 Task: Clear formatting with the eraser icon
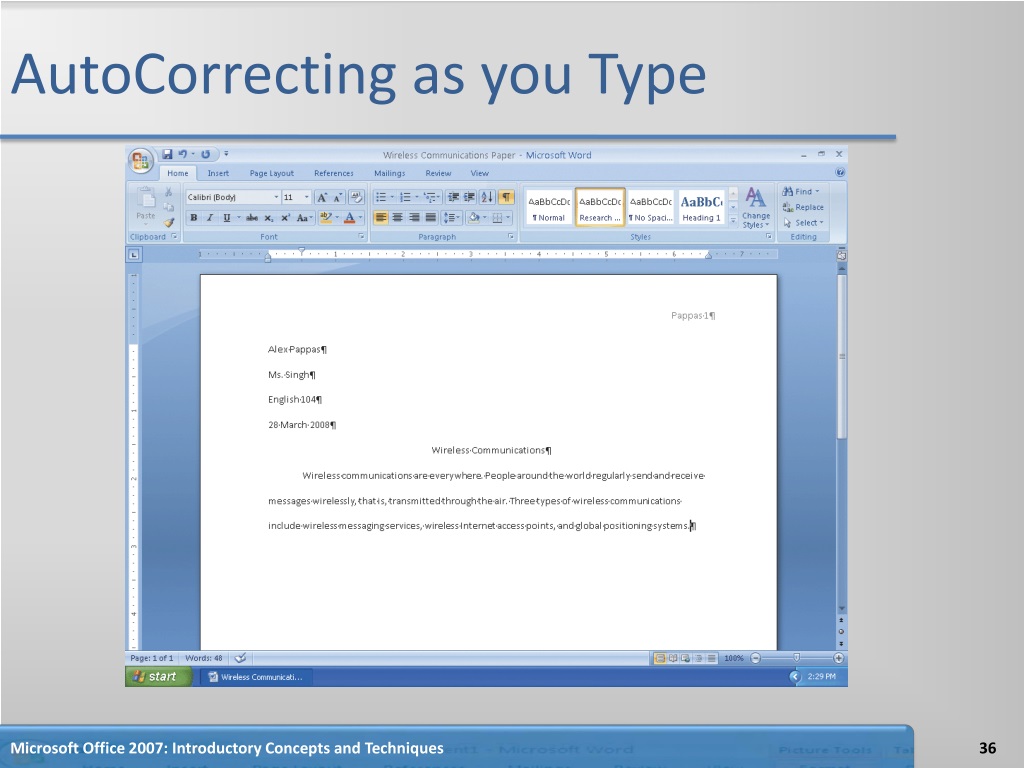[356, 197]
